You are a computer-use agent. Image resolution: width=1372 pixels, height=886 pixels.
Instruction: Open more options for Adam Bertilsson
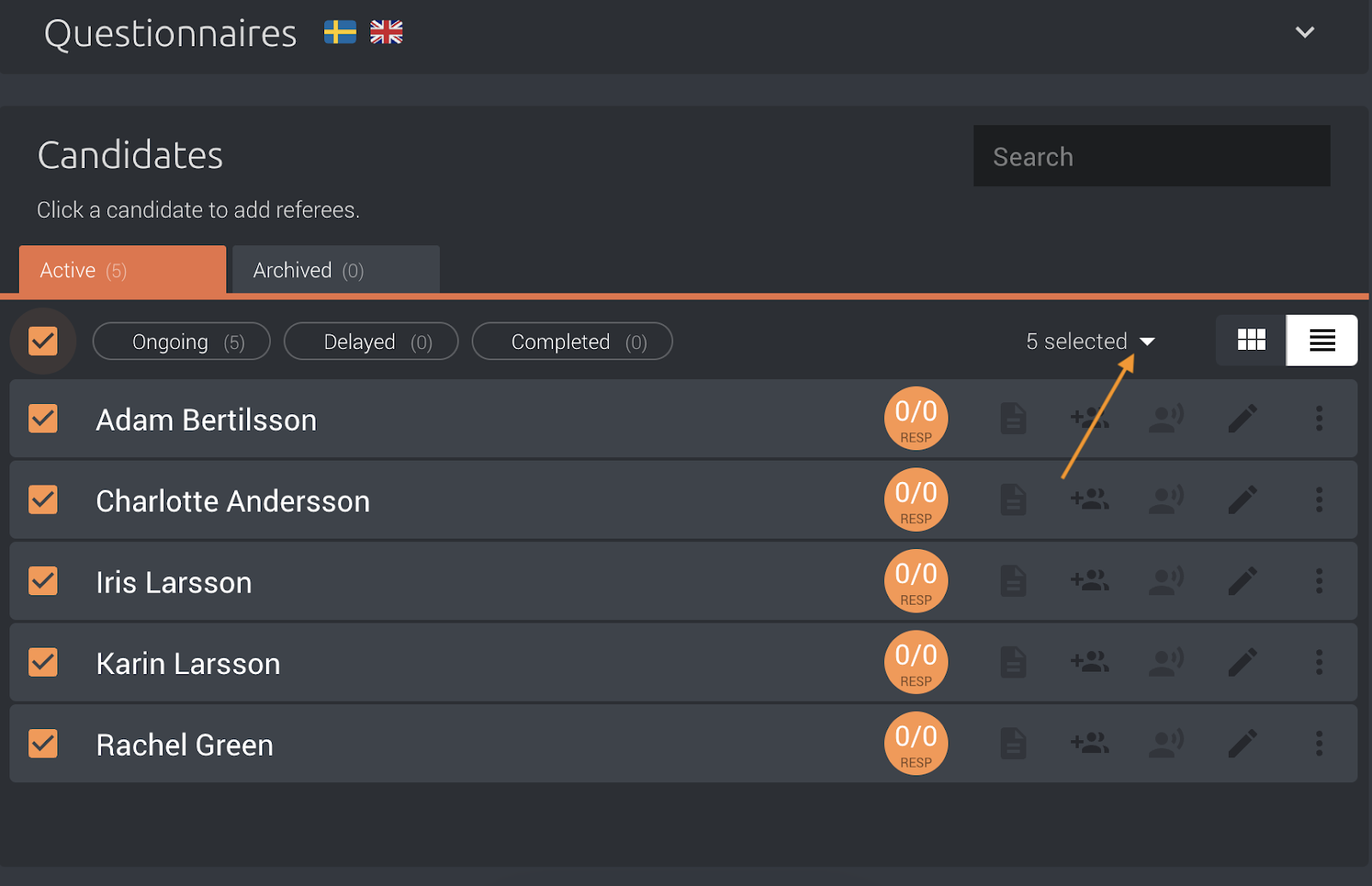1319,419
